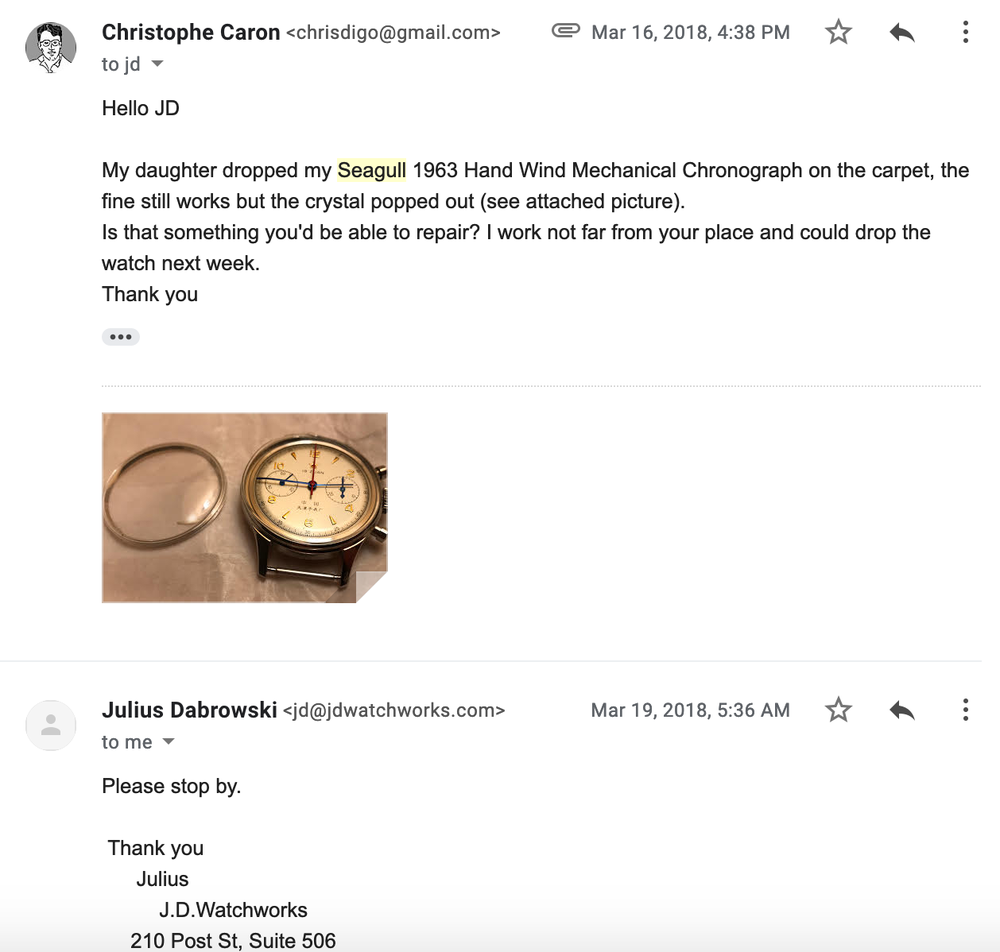Image resolution: width=1000 pixels, height=952 pixels.
Task: Star the Christophe Caron email
Action: (838, 33)
